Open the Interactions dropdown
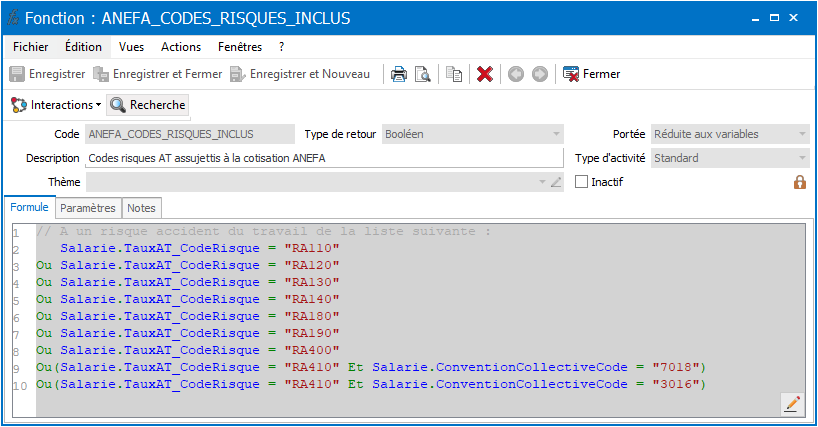 [56, 105]
